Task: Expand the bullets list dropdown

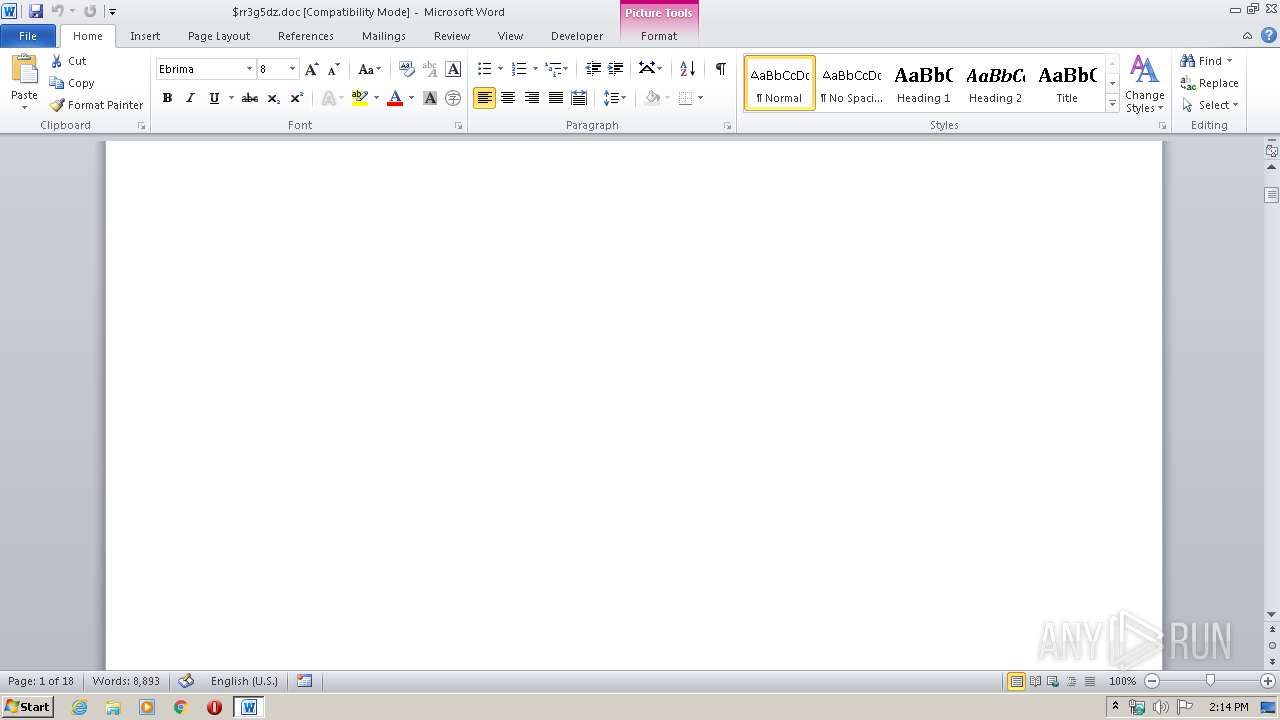Action: coord(502,69)
